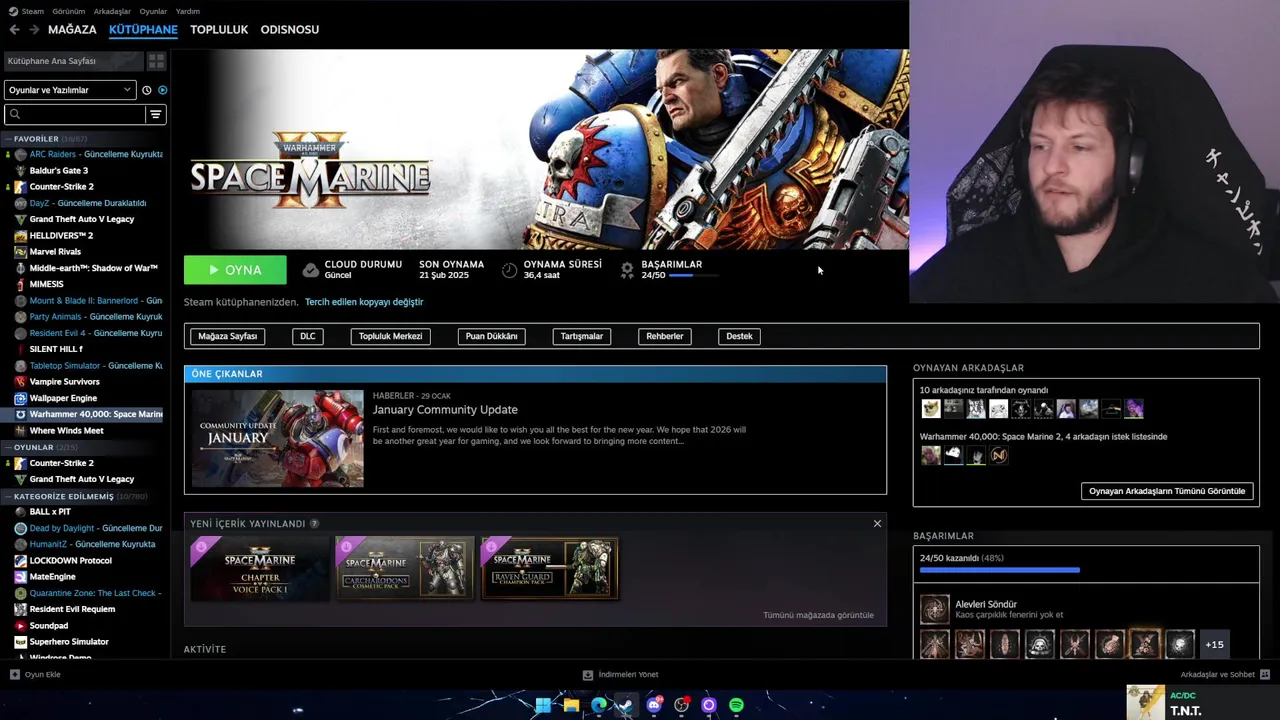The image size is (1280, 720).
Task: Click the achievements gear icon
Action: tap(627, 270)
